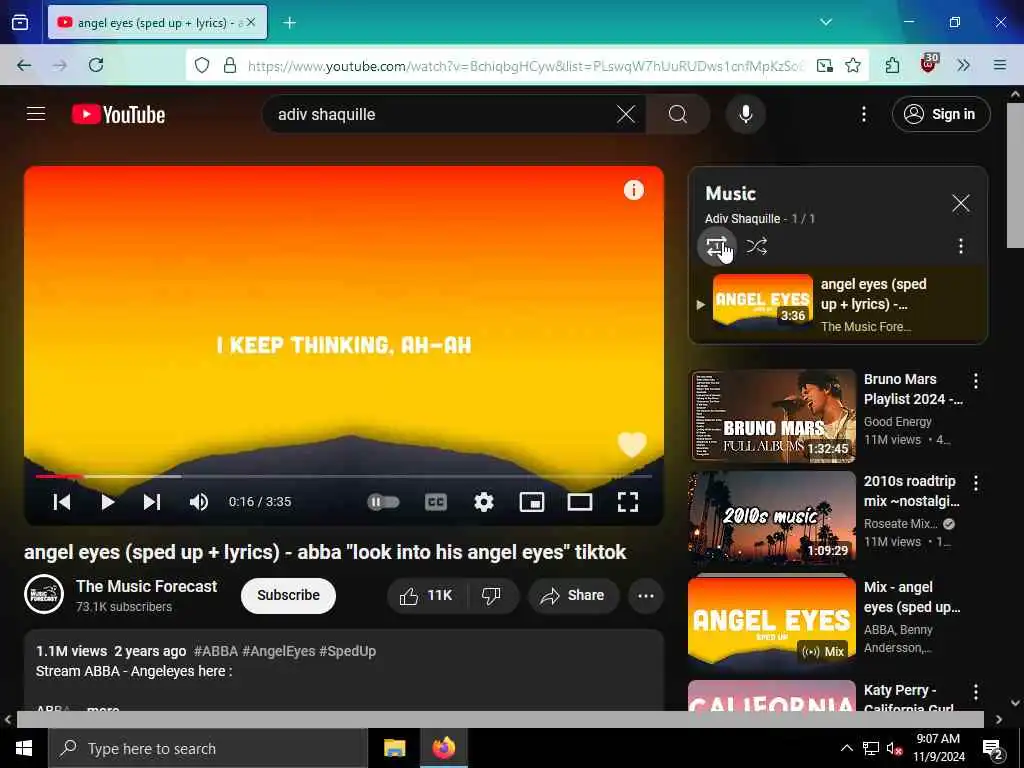Open 2010s roadtrip mix video title
Image resolution: width=1024 pixels, height=768 pixels.
coord(911,491)
